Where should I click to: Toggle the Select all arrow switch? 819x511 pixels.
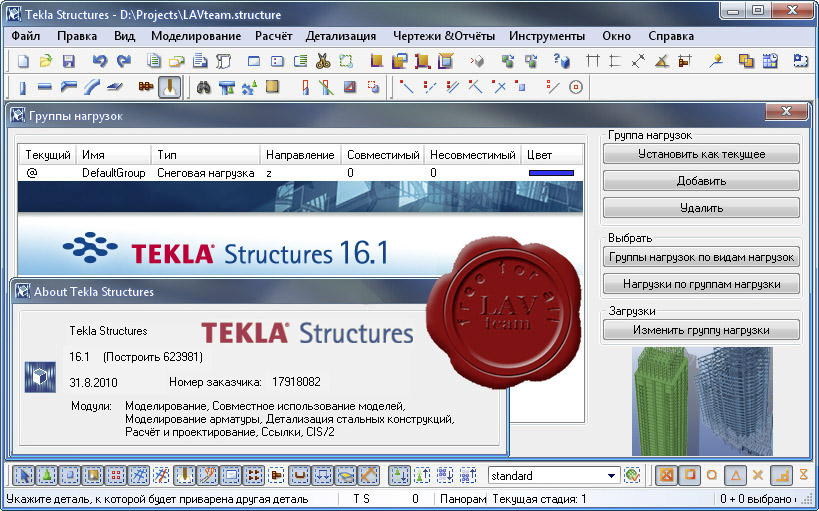coord(24,475)
